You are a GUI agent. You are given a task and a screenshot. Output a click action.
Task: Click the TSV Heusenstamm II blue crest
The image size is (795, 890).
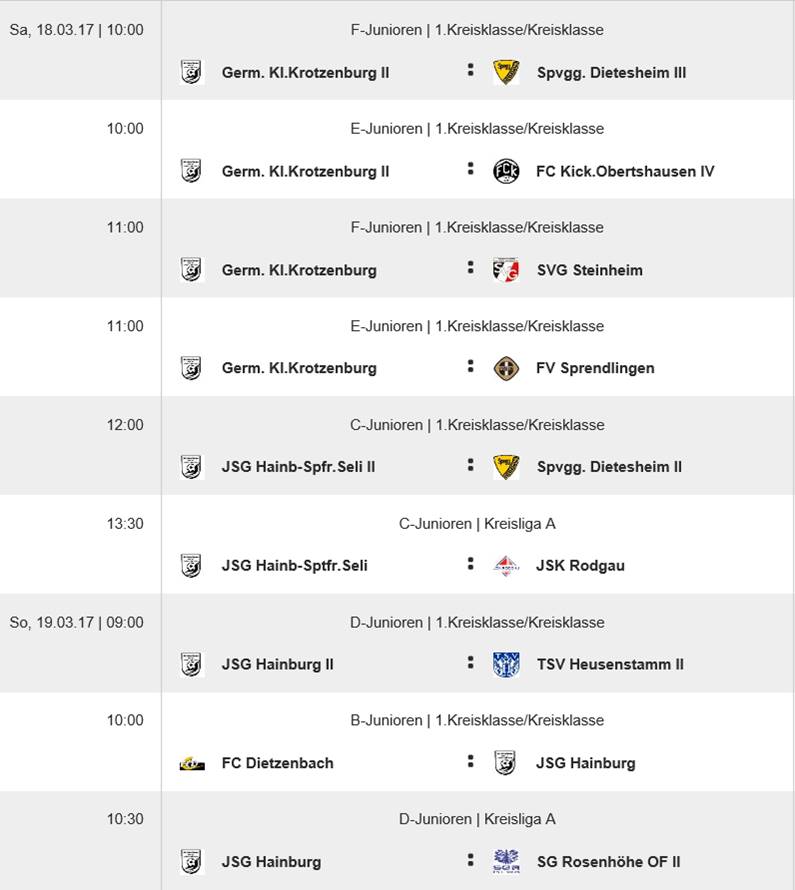(x=506, y=665)
